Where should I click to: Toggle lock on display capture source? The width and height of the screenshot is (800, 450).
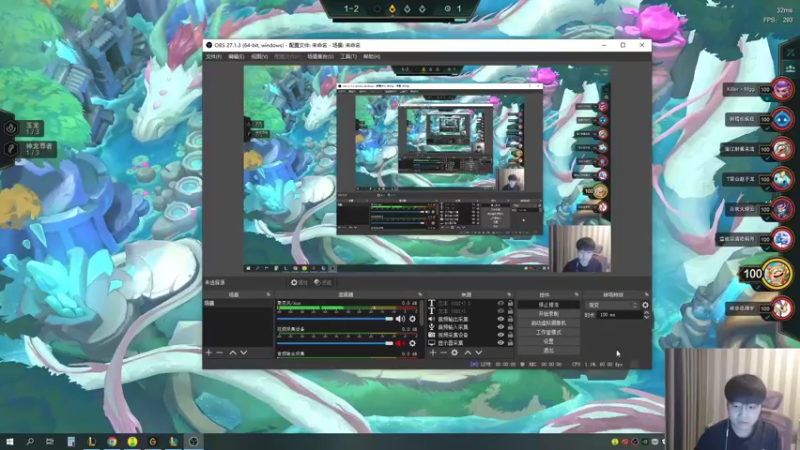coord(510,343)
